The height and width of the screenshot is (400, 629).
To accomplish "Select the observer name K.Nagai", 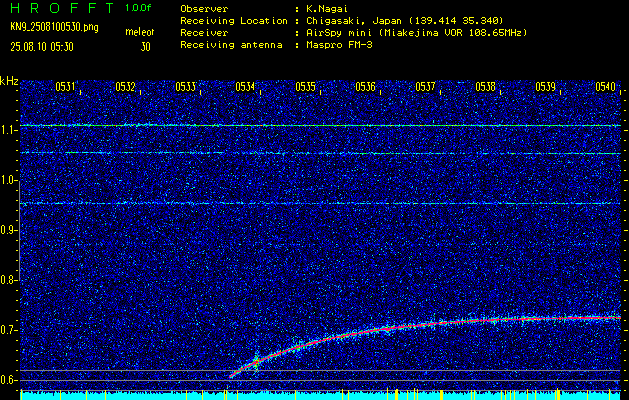I will pos(327,9).
